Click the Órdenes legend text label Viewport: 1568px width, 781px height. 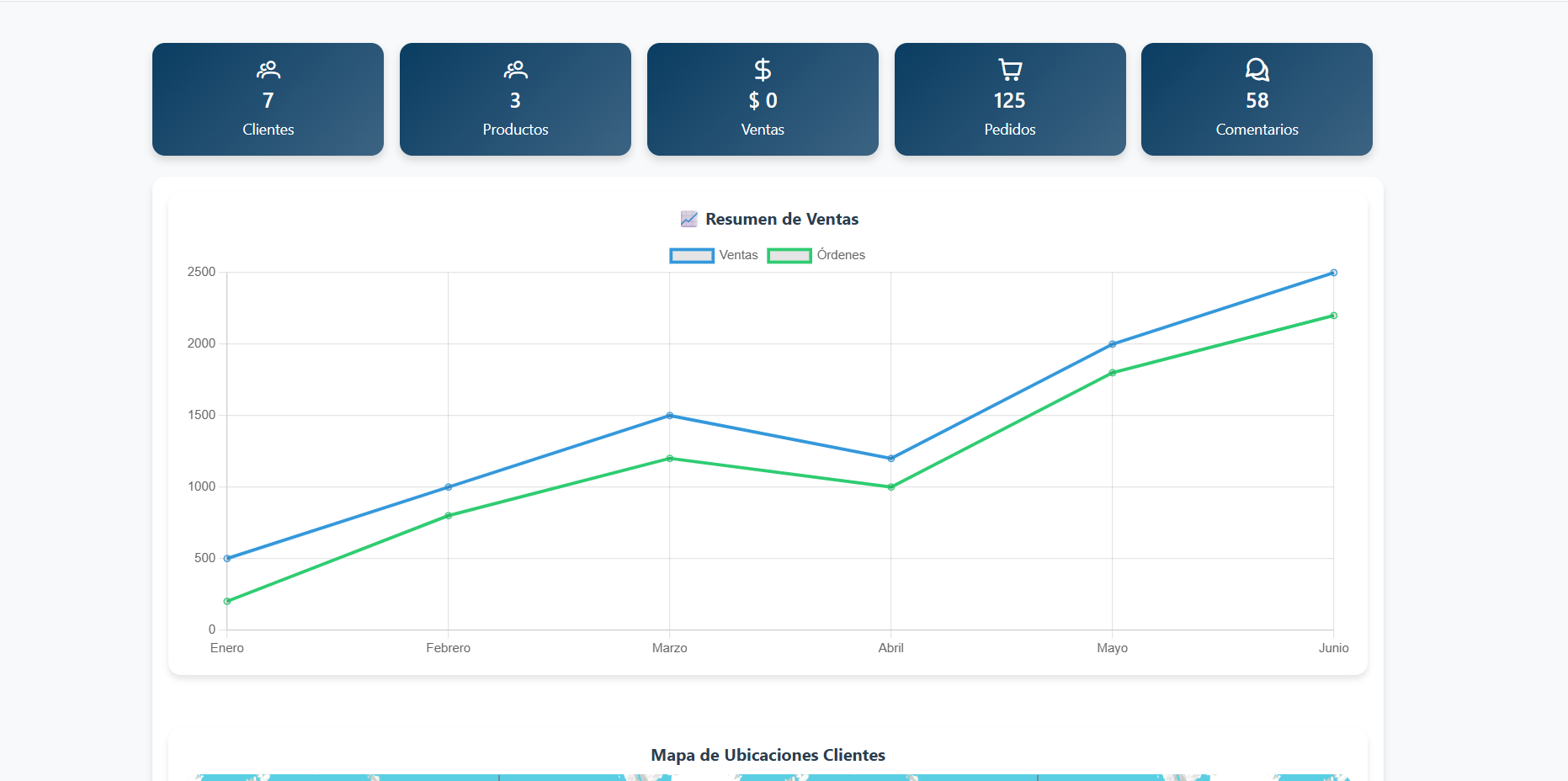point(841,255)
